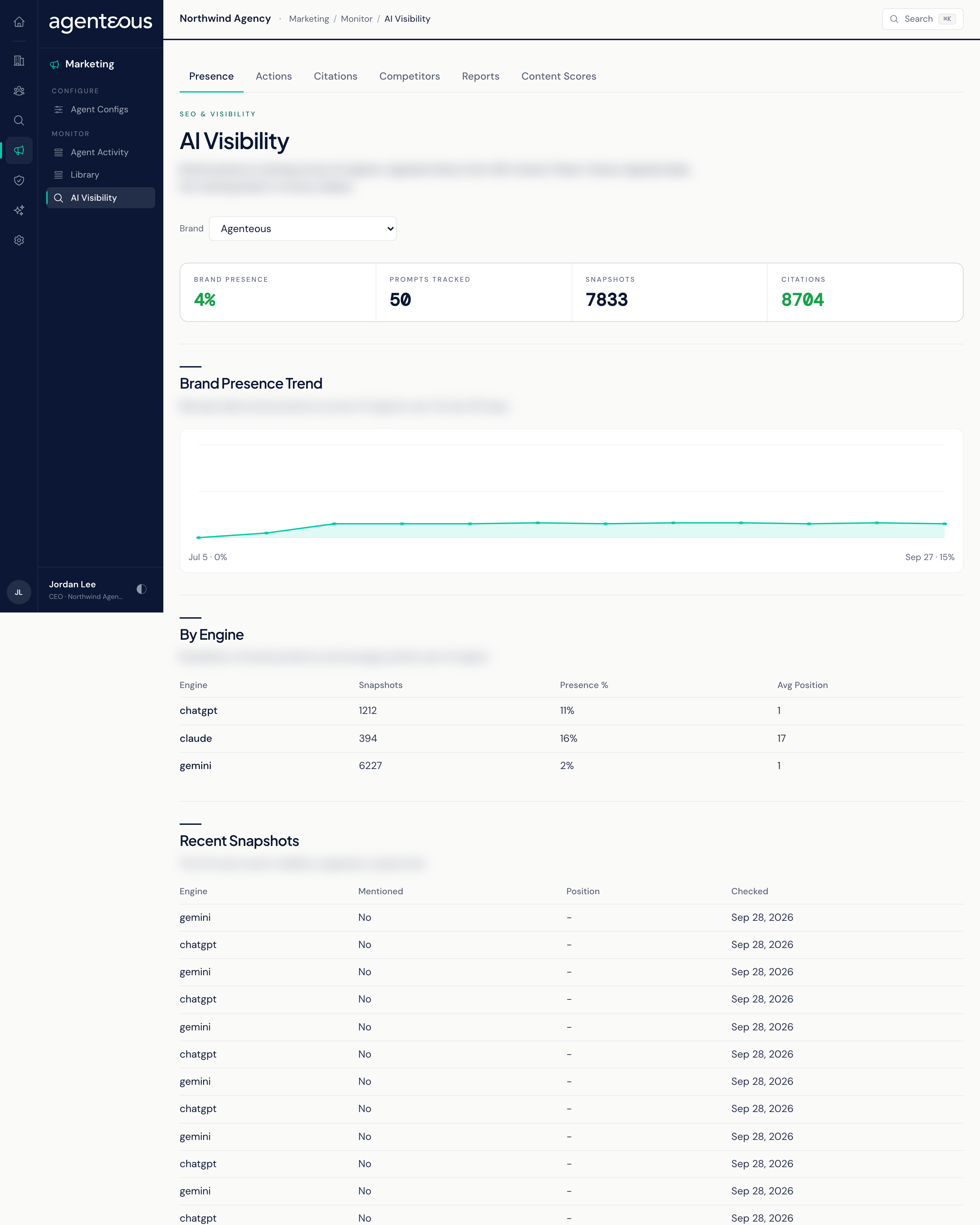Click the Prompts Tracked 50 value
This screenshot has width=980, height=1225.
tap(401, 299)
